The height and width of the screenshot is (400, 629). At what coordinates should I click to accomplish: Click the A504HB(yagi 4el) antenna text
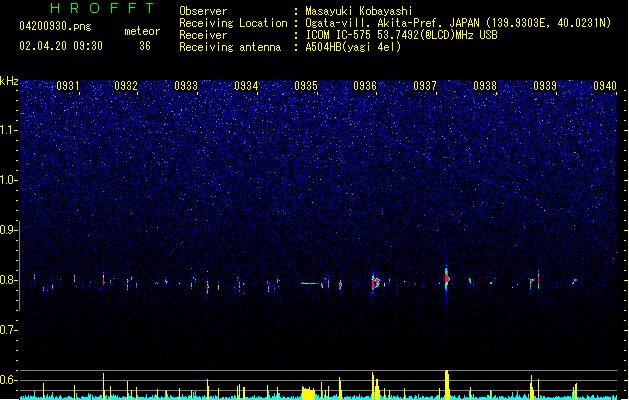click(353, 47)
